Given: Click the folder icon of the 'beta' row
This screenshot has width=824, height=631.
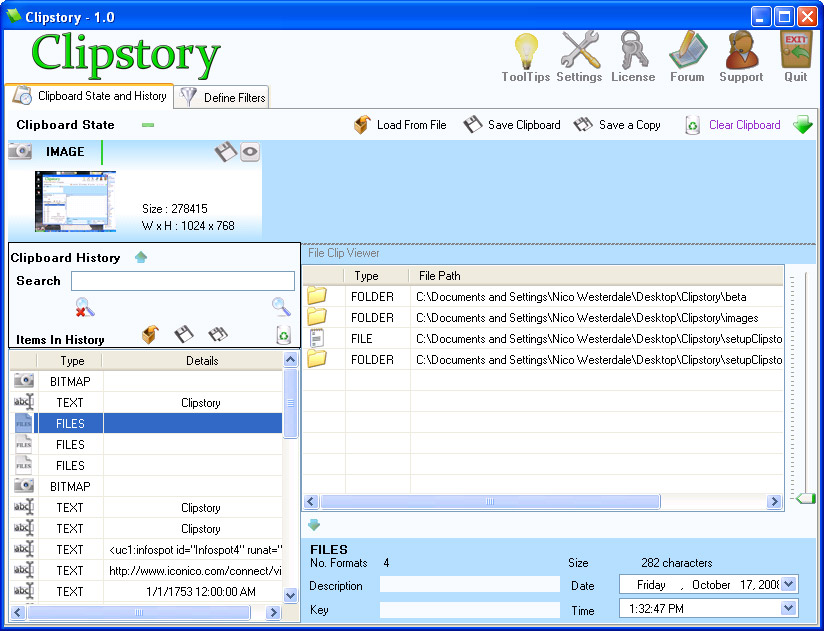Looking at the screenshot, I should click(x=317, y=295).
